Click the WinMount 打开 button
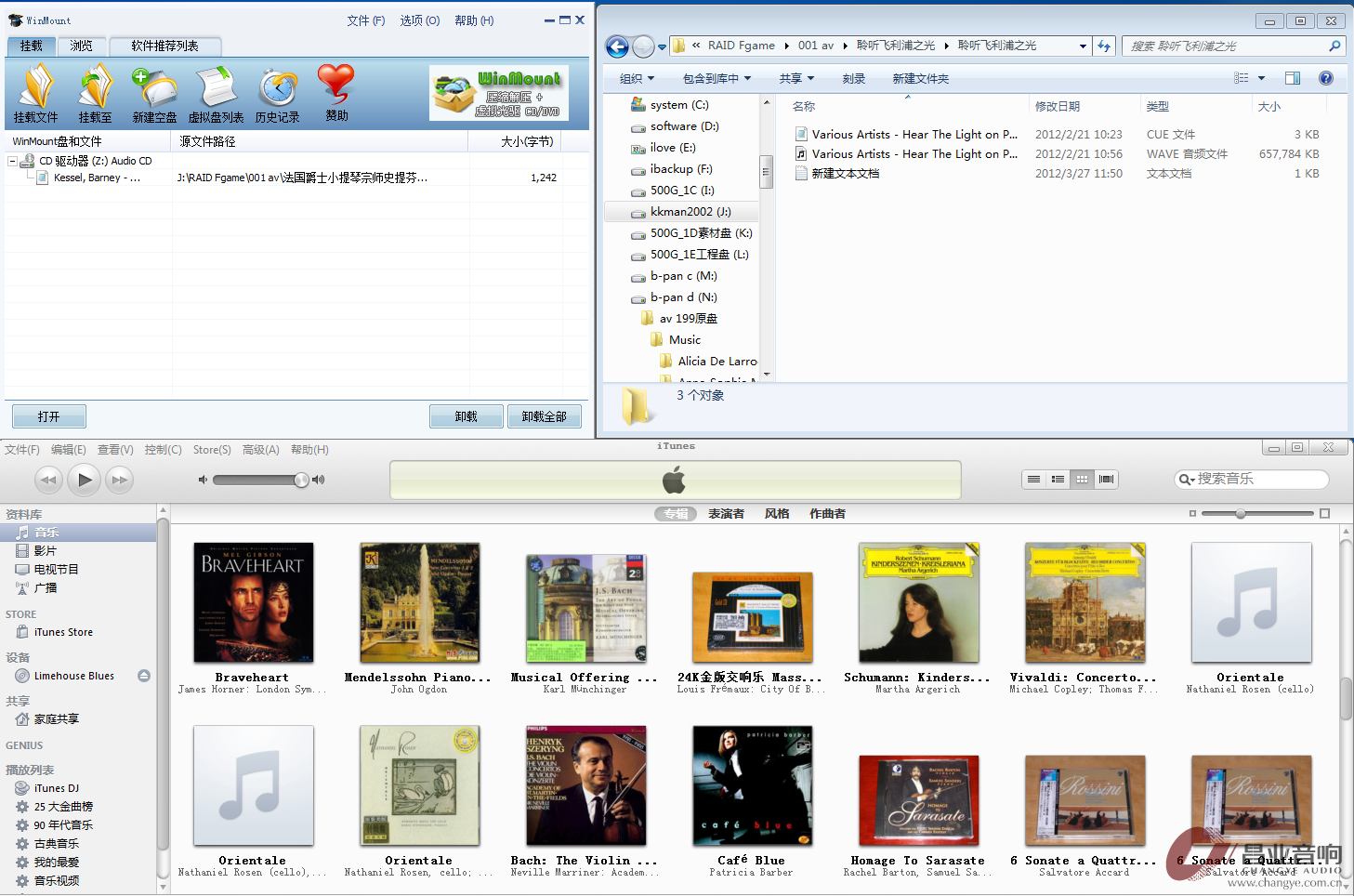 point(49,416)
